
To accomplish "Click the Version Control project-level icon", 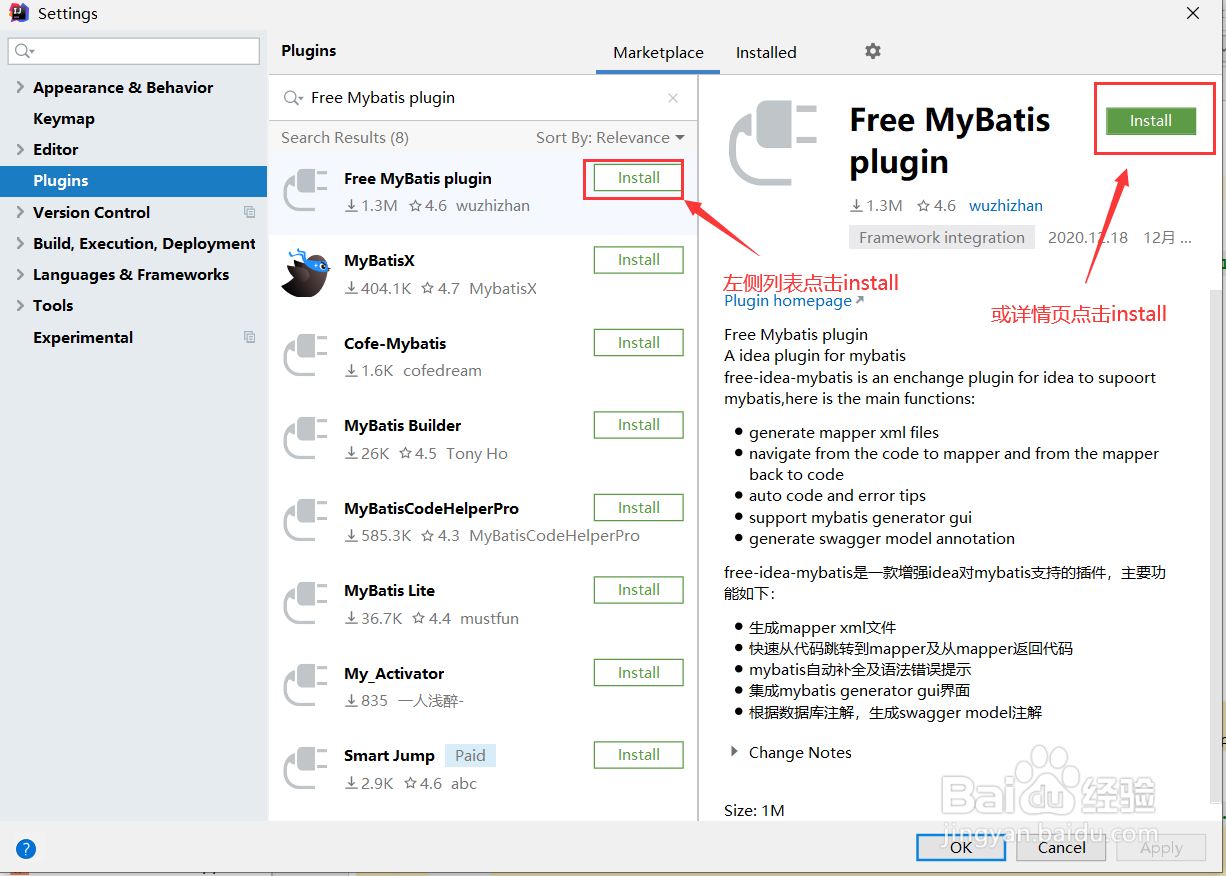I will [250, 212].
